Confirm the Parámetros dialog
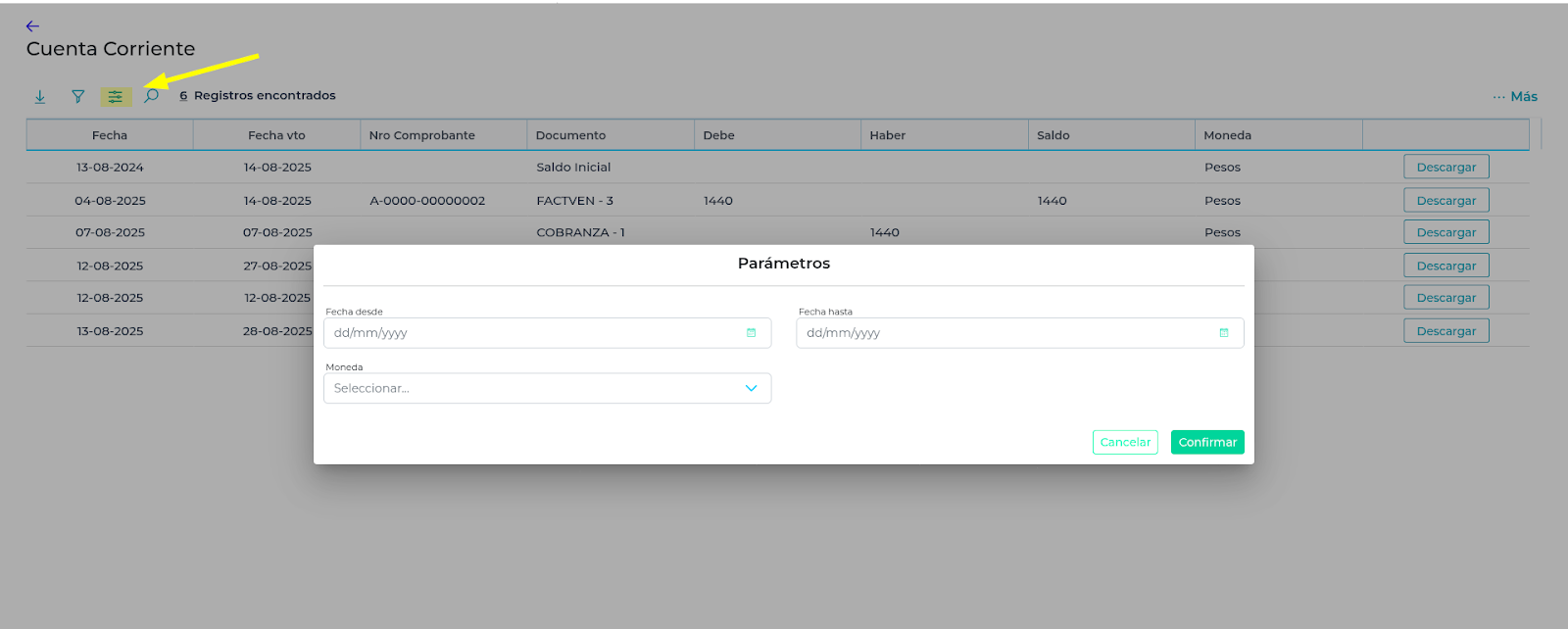The image size is (1568, 629). [x=1207, y=442]
